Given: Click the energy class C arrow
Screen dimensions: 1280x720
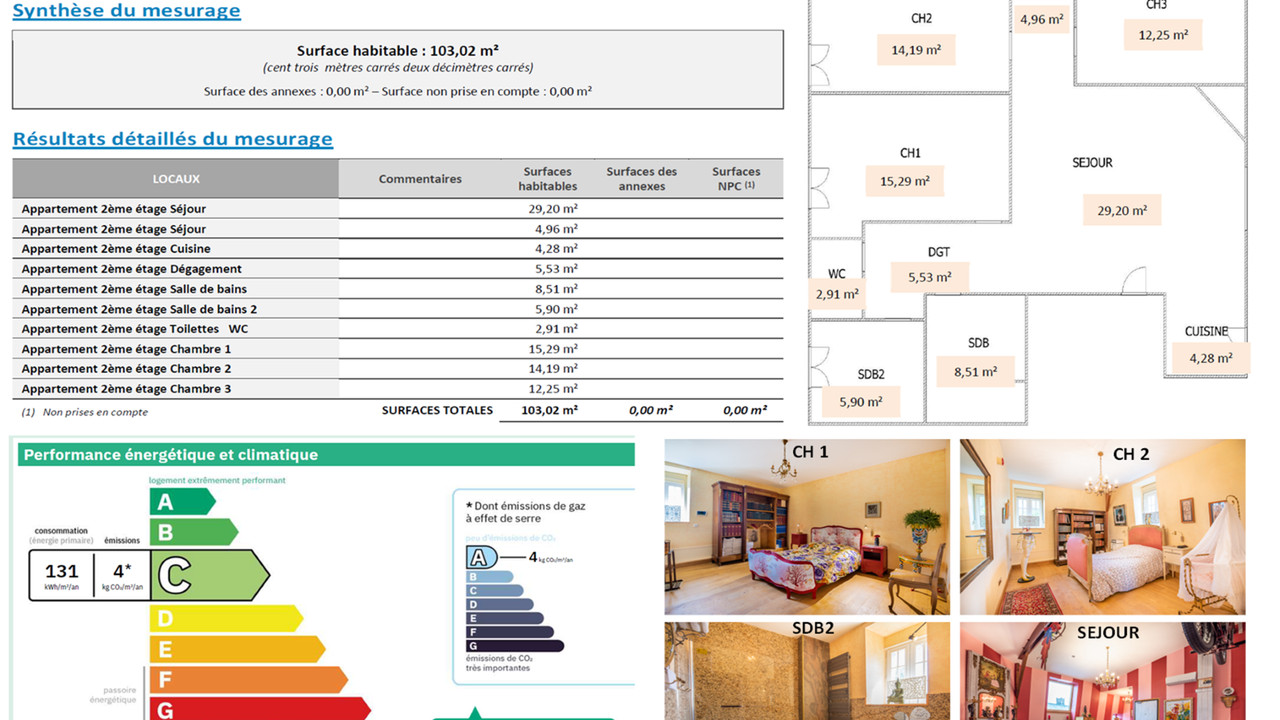Looking at the screenshot, I should [x=210, y=575].
